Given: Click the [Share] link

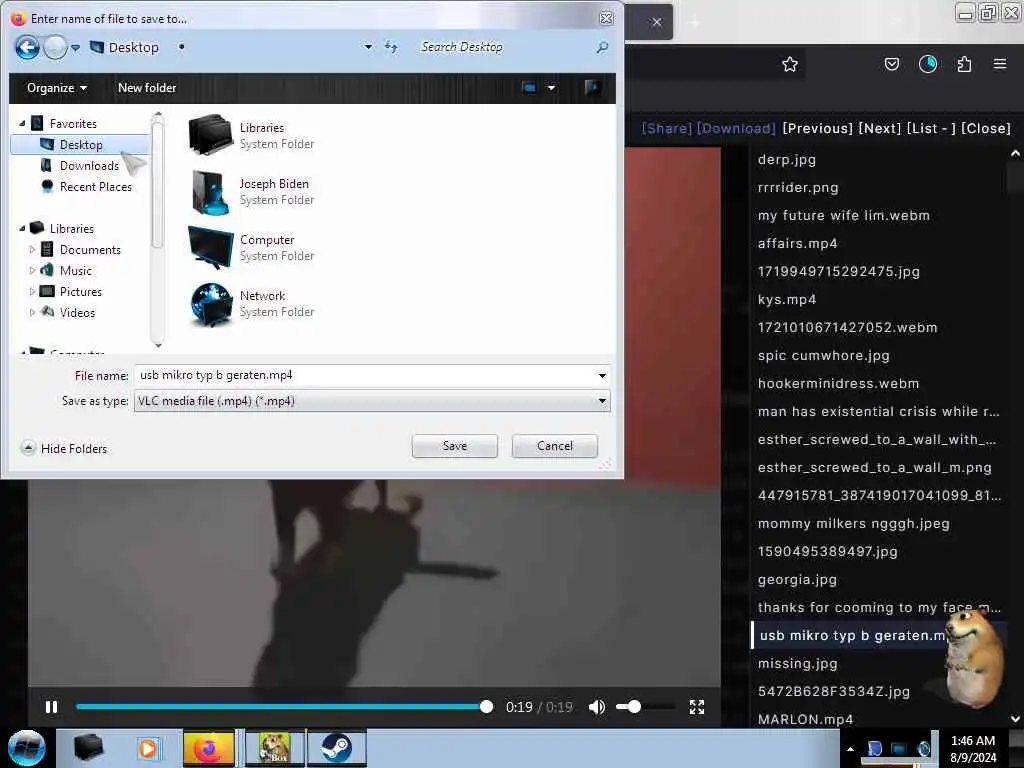Looking at the screenshot, I should pyautogui.click(x=667, y=128).
